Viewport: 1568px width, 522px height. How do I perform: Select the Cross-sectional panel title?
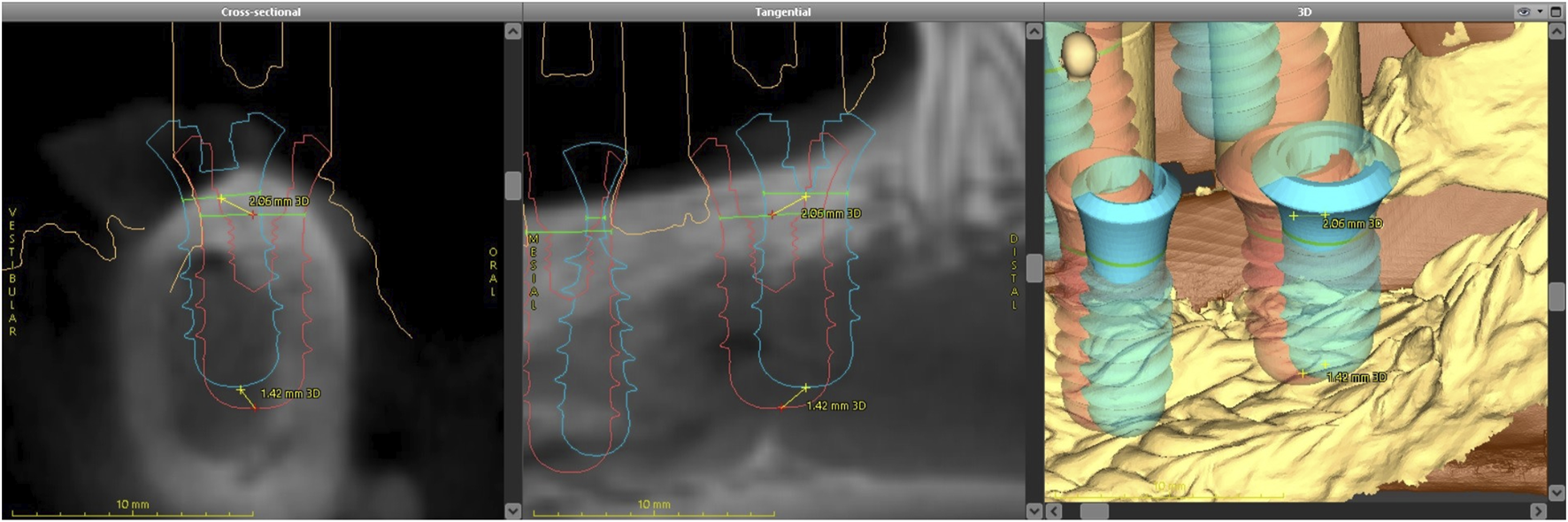(261, 12)
